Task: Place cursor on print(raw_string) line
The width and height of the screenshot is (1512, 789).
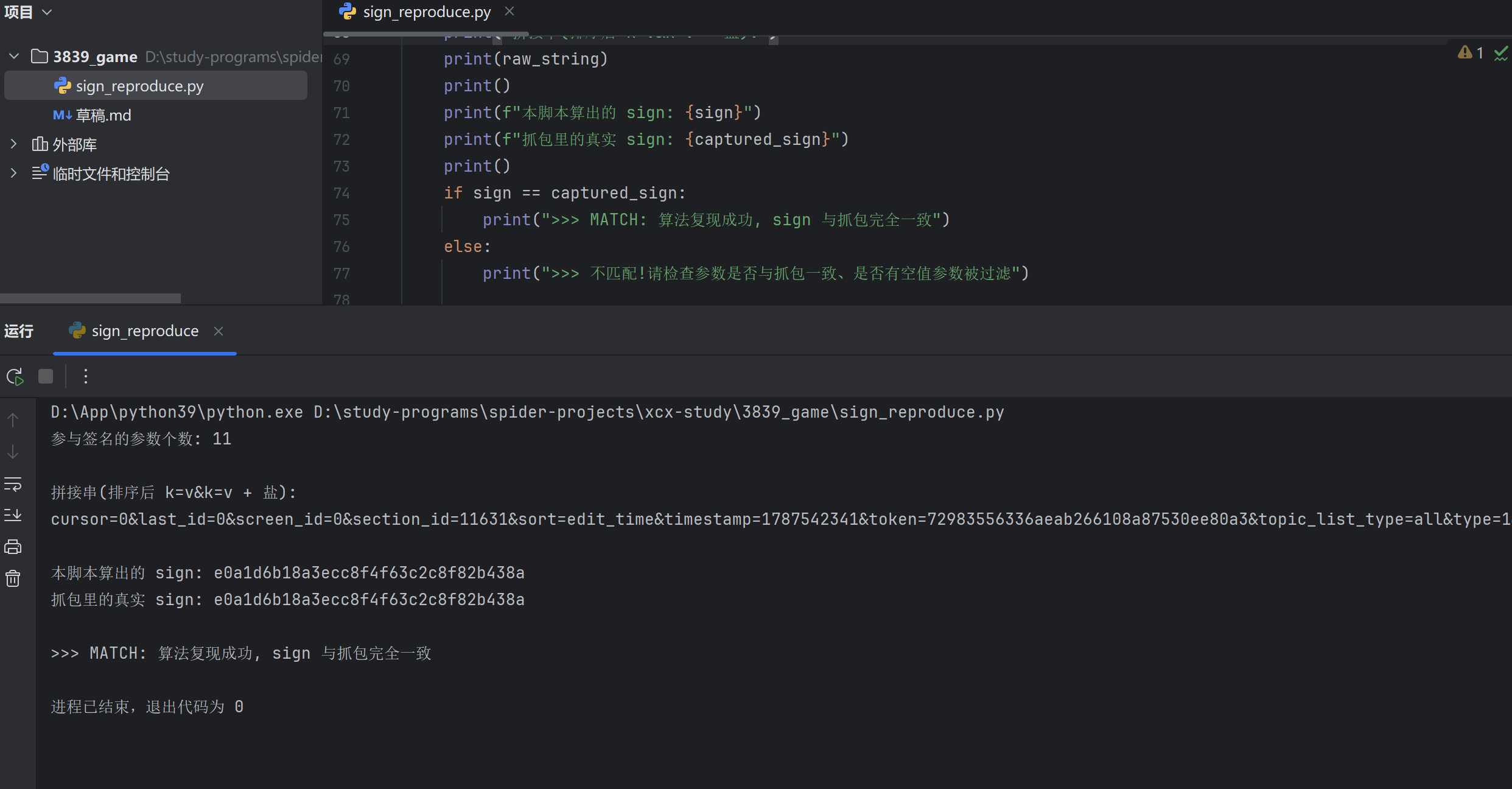Action: pyautogui.click(x=526, y=59)
